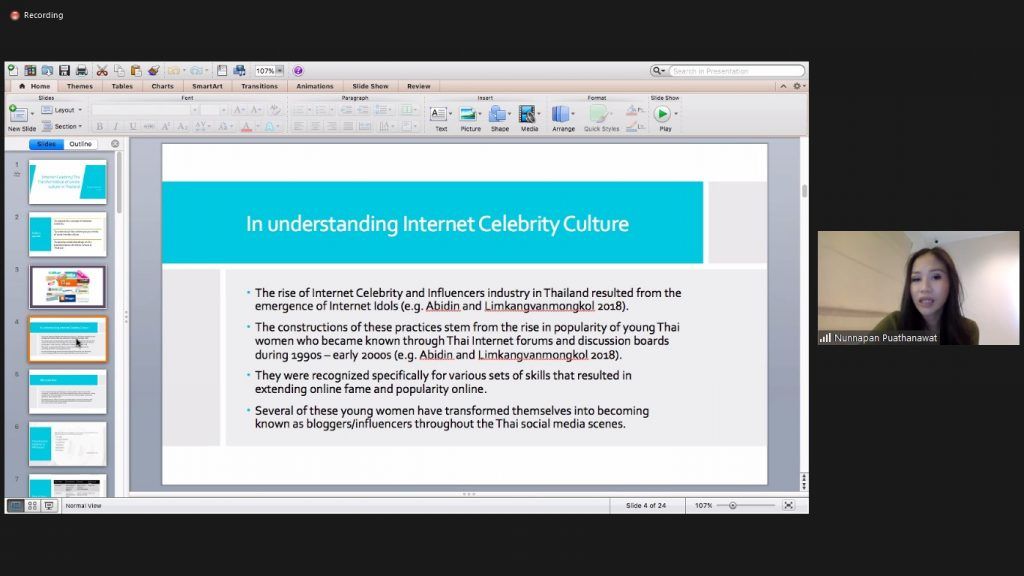This screenshot has width=1024, height=576.
Task: Click the Save icon in the toolbar
Action: coord(64,71)
